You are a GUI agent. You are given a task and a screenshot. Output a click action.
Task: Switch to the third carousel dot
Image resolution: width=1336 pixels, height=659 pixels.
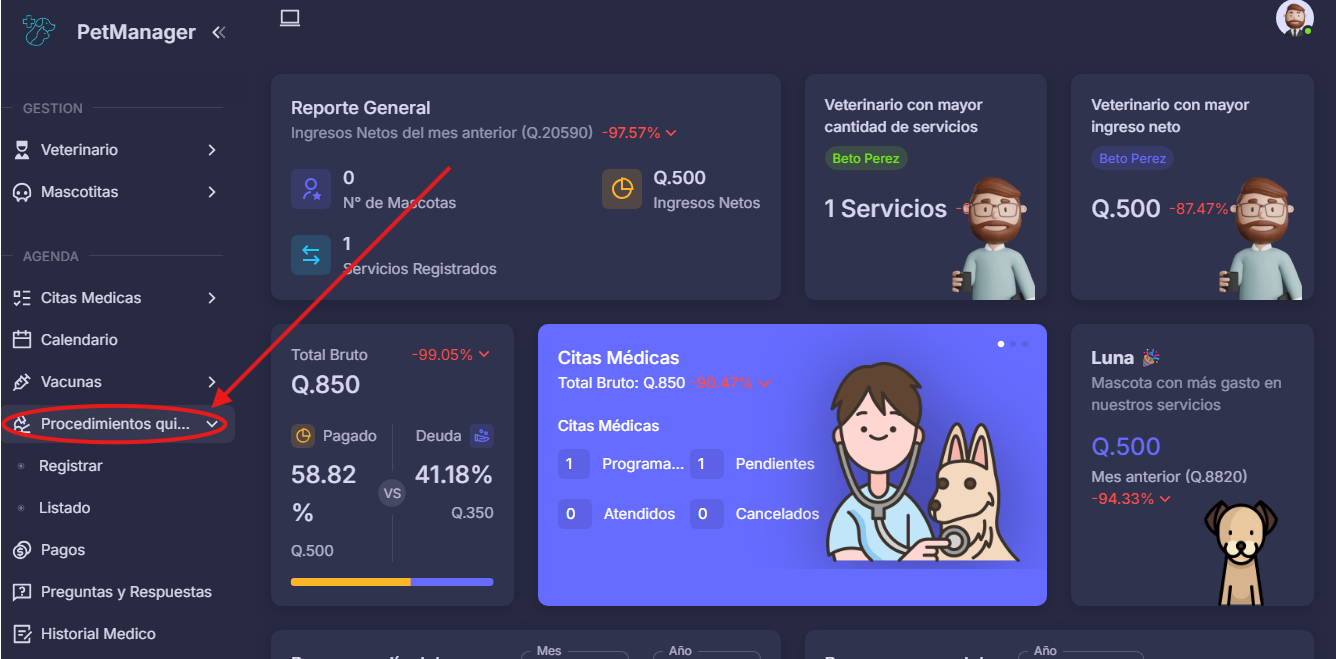coord(1024,344)
